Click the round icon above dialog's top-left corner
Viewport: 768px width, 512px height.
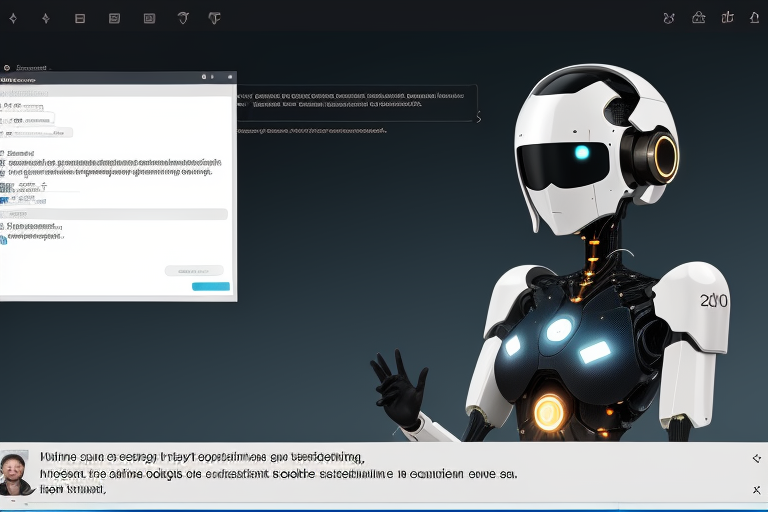(x=7, y=68)
